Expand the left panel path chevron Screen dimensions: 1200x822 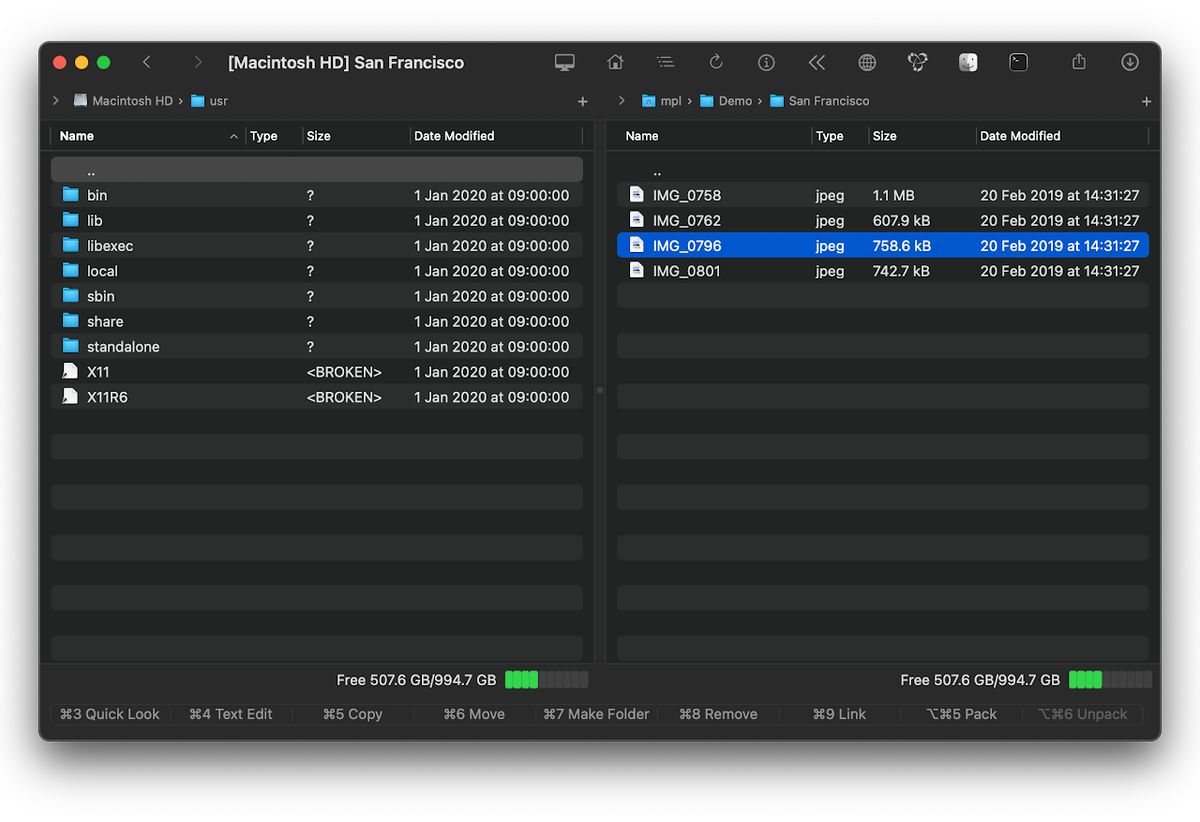coord(56,100)
